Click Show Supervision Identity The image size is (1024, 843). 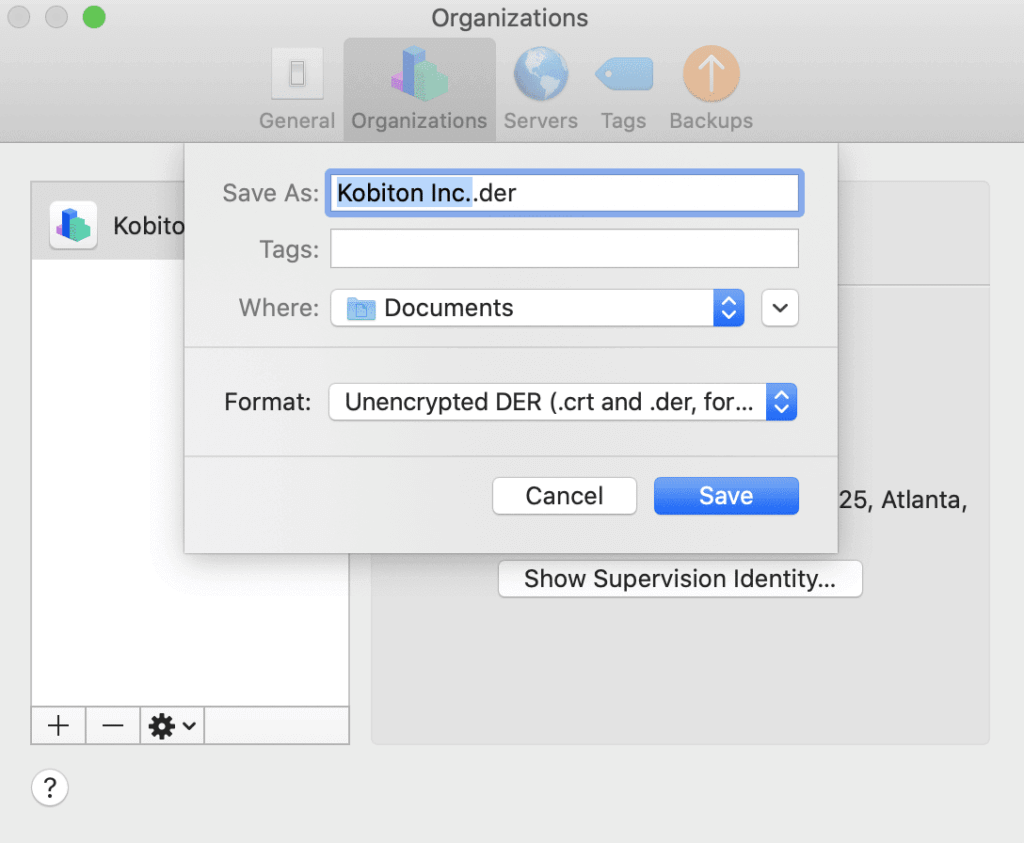(x=679, y=579)
